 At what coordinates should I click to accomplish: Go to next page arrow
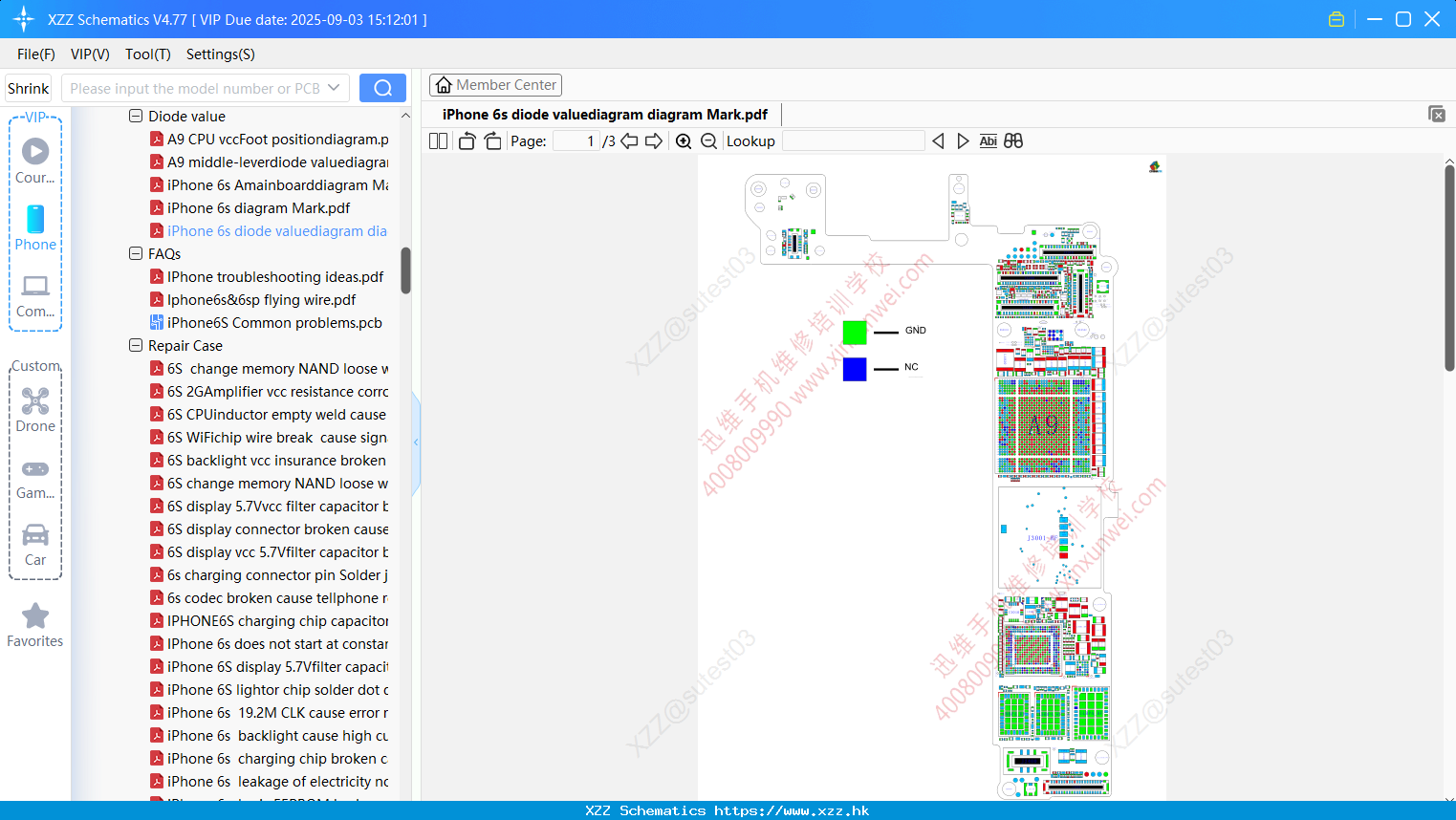pyautogui.click(x=654, y=141)
